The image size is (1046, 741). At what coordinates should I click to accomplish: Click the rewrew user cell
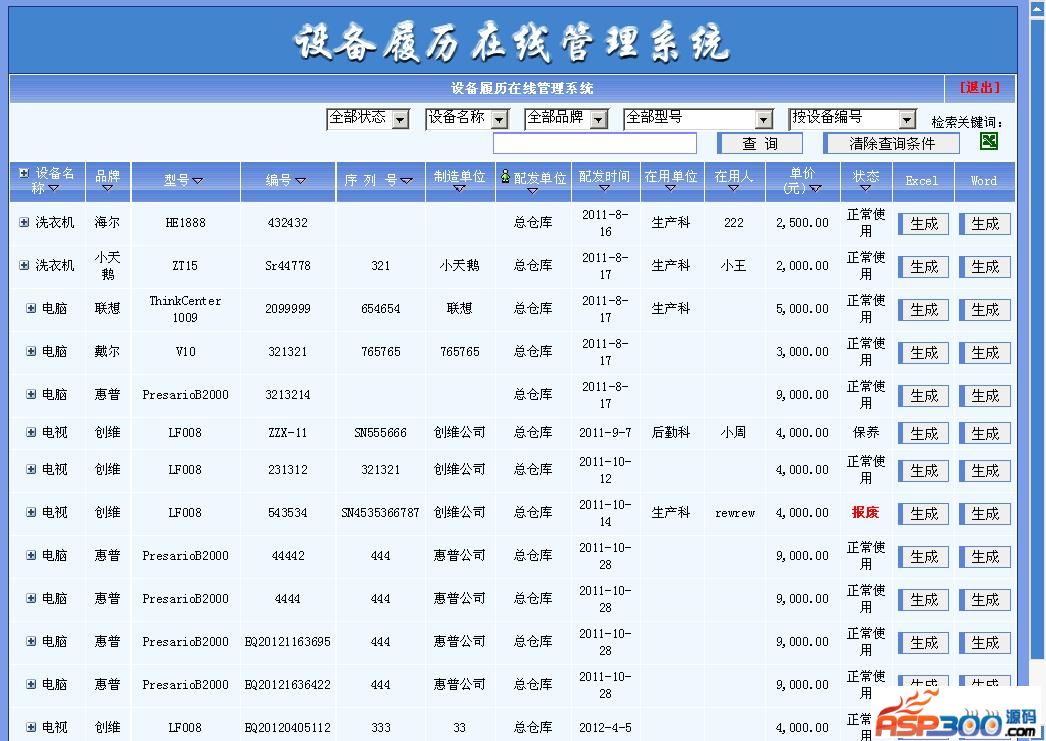(x=734, y=513)
